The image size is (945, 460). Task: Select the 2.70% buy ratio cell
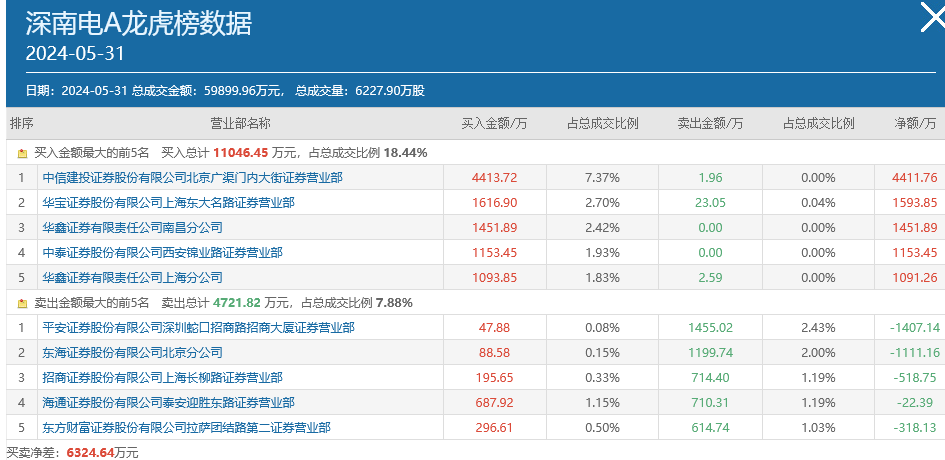[602, 203]
